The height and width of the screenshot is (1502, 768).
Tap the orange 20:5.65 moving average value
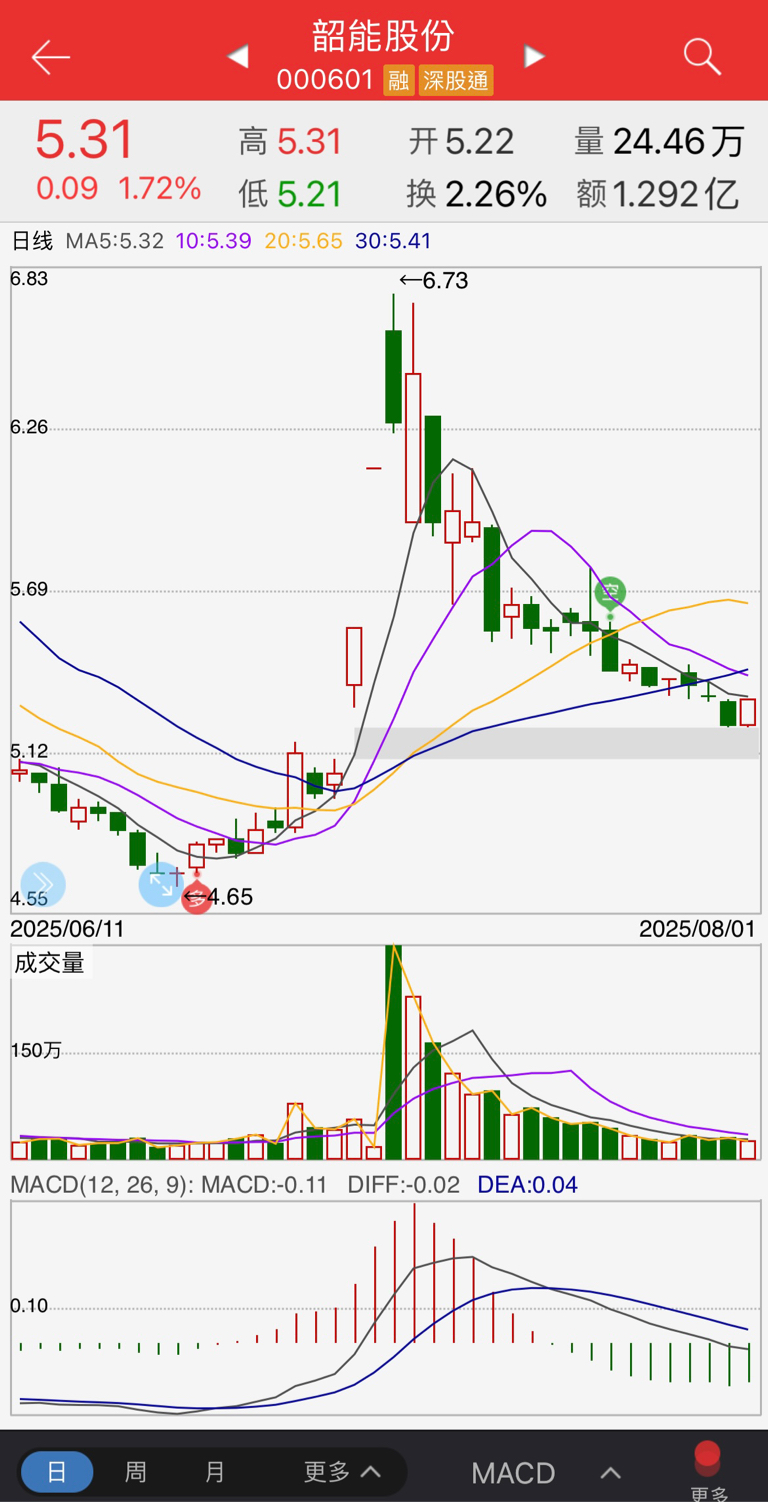(303, 241)
